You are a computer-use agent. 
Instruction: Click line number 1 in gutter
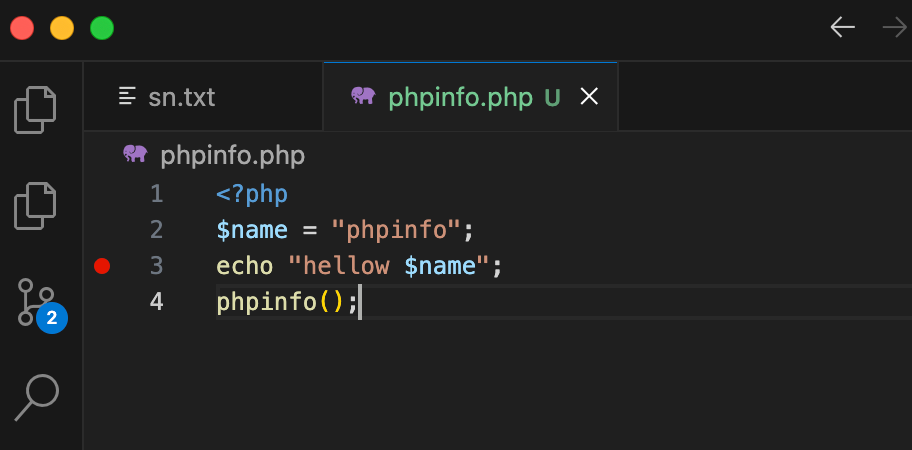[x=156, y=194]
